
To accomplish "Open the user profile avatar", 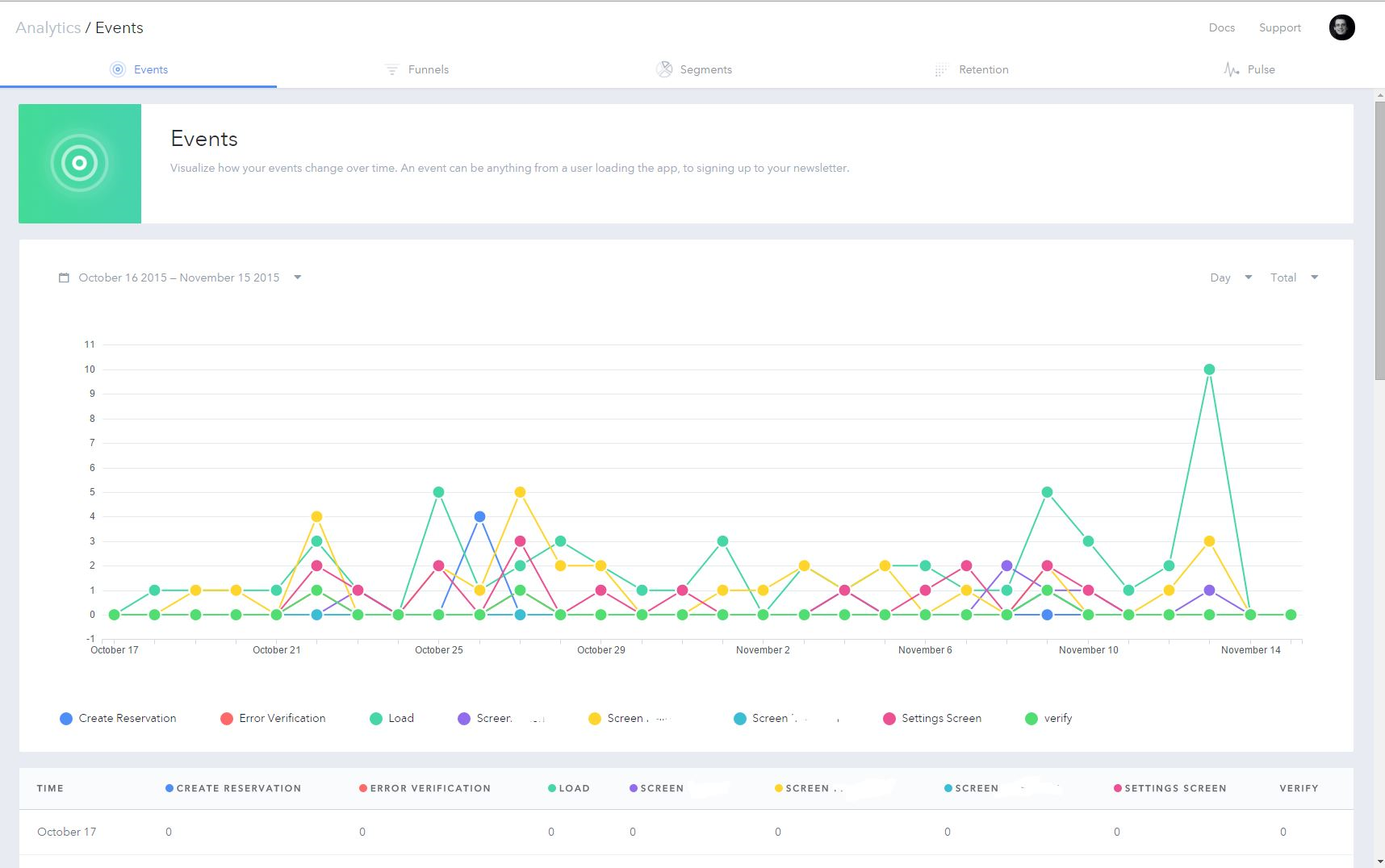I will [1341, 27].
